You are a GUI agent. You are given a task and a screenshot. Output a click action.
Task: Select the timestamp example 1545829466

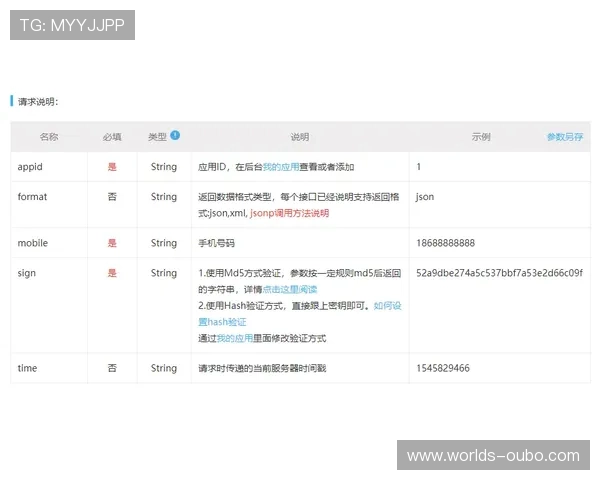click(443, 368)
